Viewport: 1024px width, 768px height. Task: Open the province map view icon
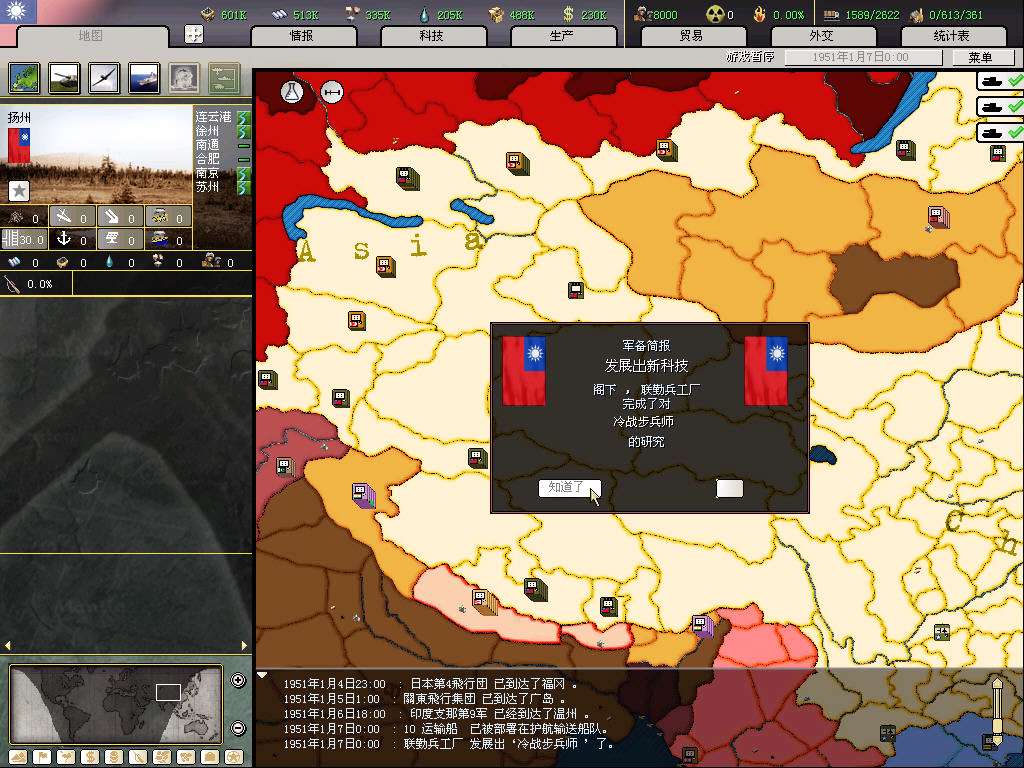(25, 78)
